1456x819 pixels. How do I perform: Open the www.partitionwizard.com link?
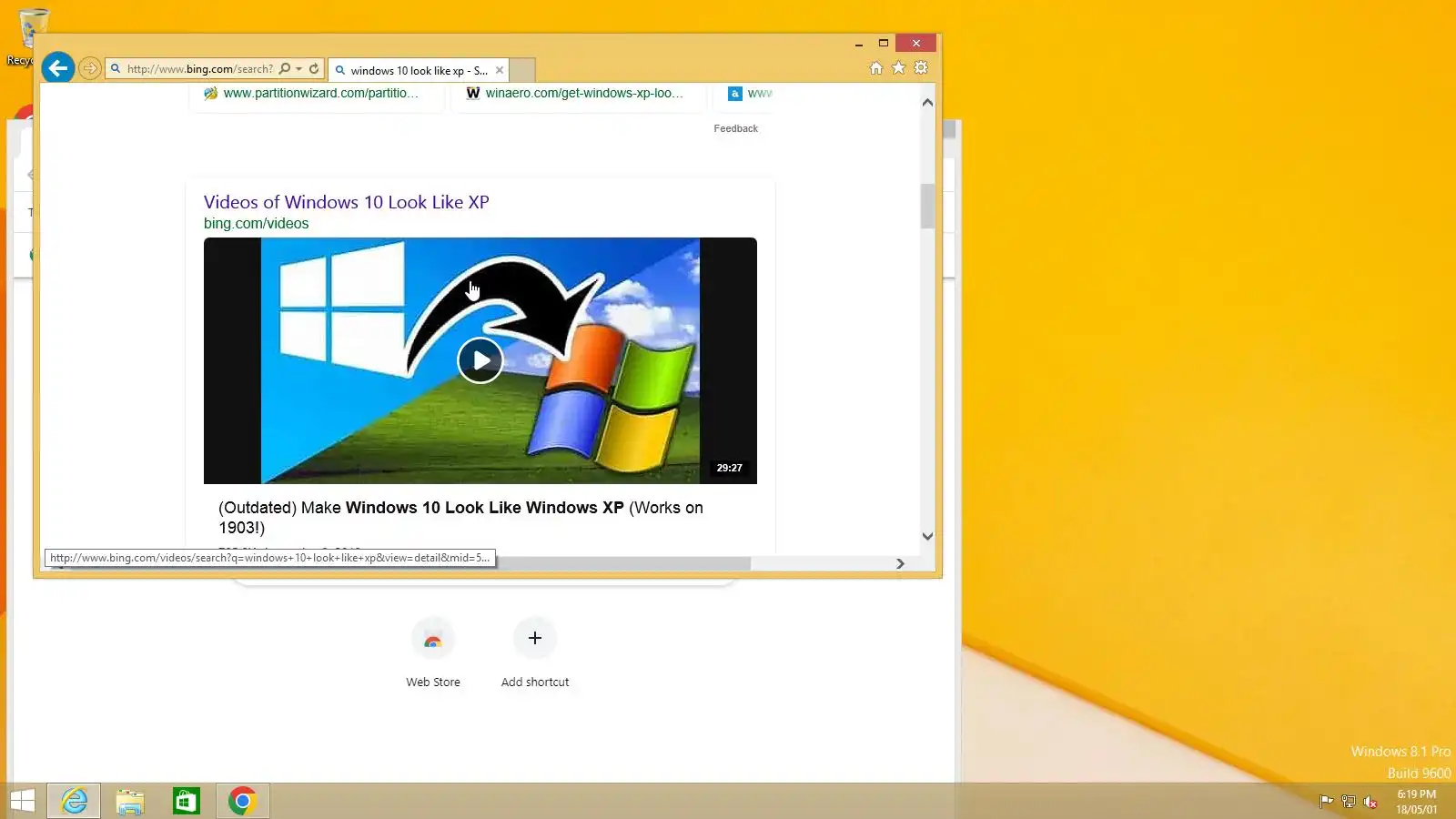click(x=320, y=93)
